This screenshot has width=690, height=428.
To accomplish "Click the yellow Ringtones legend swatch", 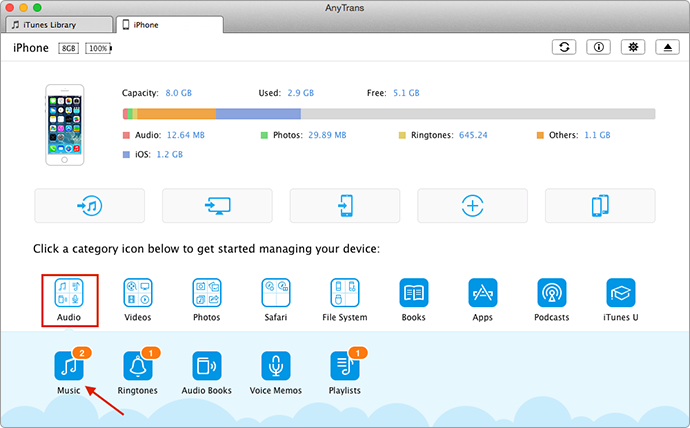I will (402, 135).
